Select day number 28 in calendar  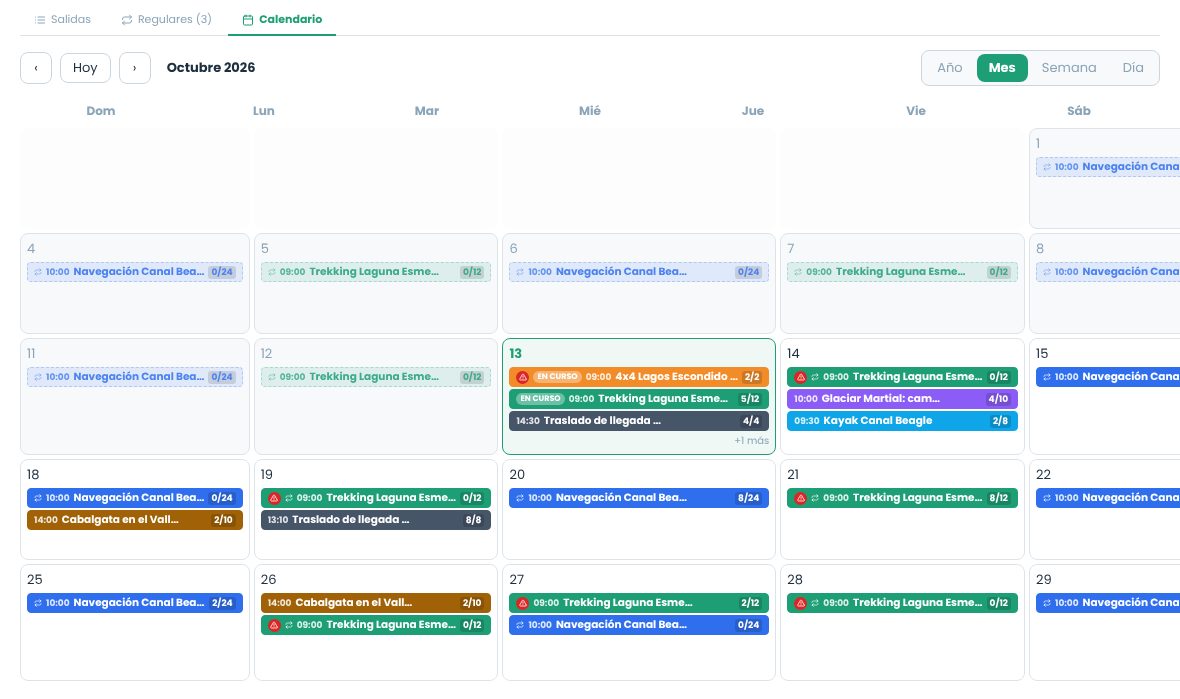click(x=795, y=580)
